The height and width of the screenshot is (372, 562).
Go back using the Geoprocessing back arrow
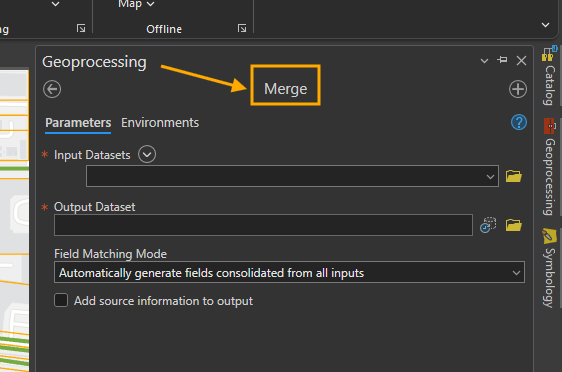pyautogui.click(x=52, y=89)
